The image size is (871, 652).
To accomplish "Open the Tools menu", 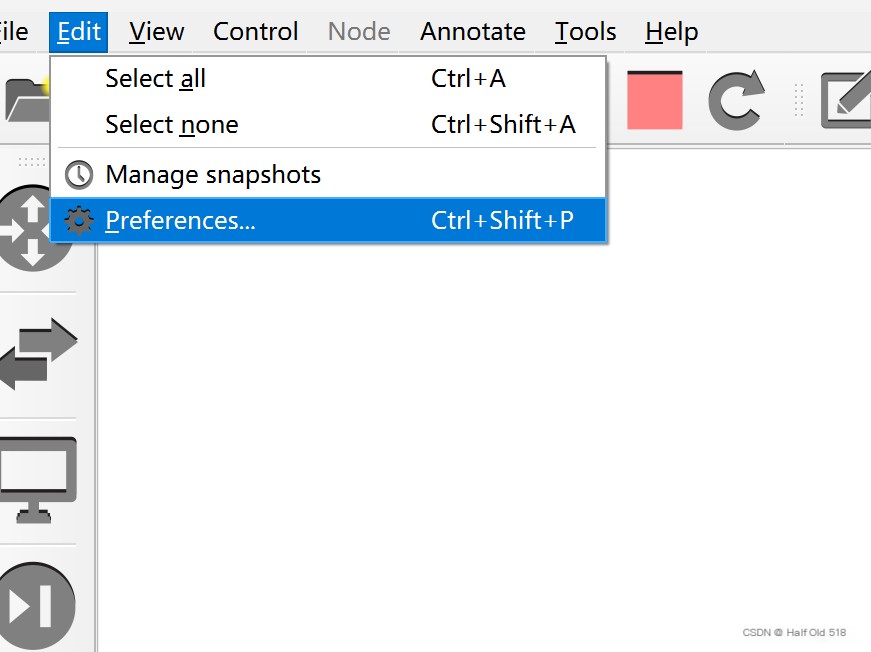I will click(x=585, y=32).
